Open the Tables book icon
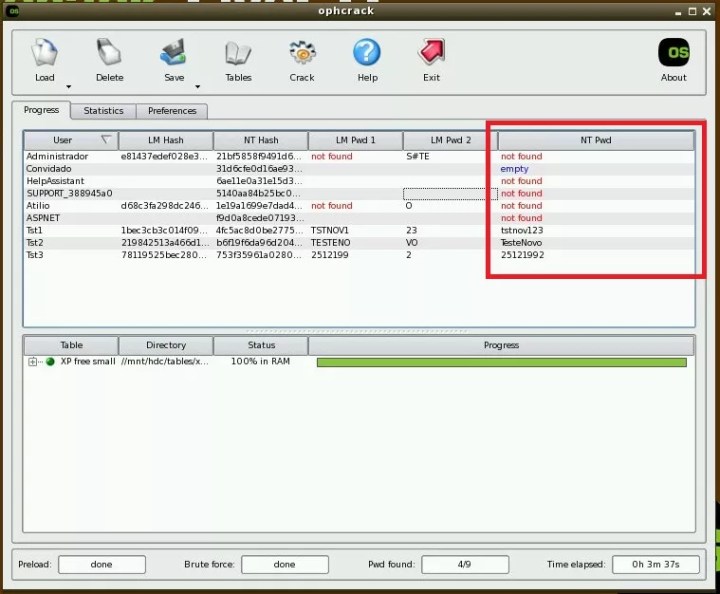This screenshot has width=720, height=594. pos(238,52)
